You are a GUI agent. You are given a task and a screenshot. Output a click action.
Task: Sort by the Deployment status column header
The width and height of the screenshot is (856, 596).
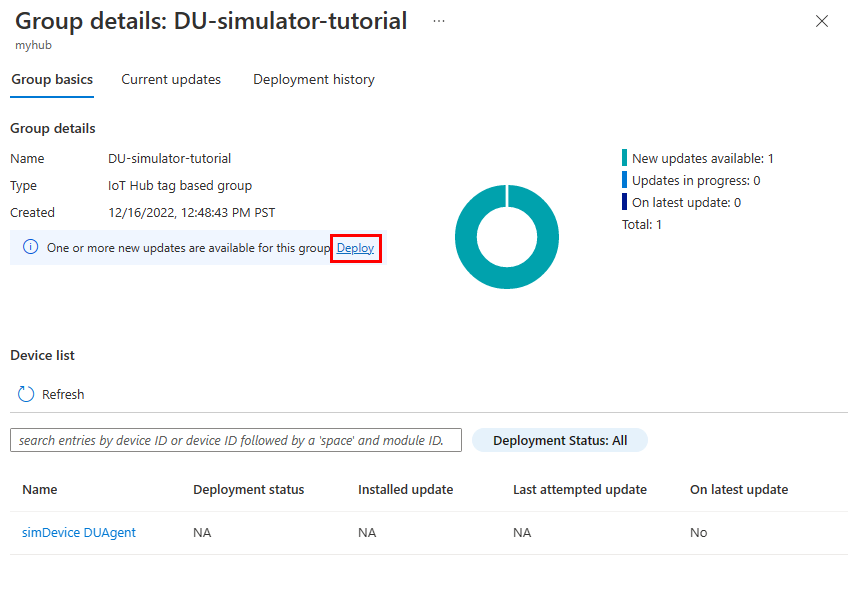pos(248,489)
